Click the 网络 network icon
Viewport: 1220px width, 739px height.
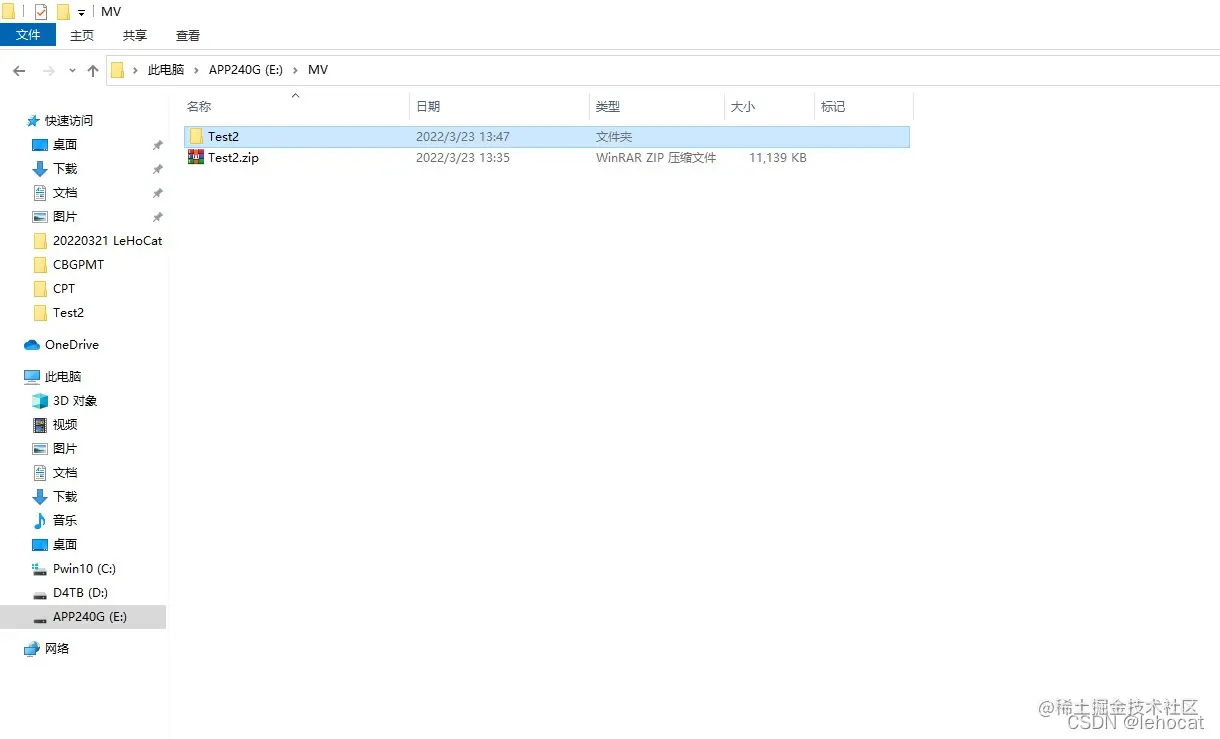pyautogui.click(x=32, y=648)
